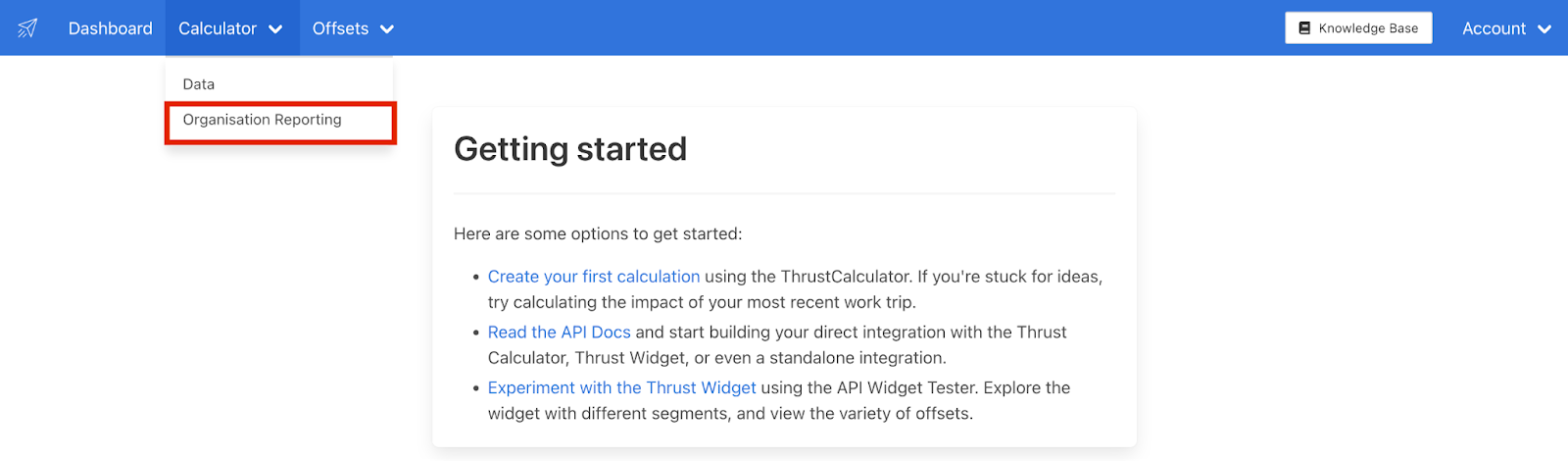Open the Offsets menu label
1568x461 pixels.
tap(340, 28)
